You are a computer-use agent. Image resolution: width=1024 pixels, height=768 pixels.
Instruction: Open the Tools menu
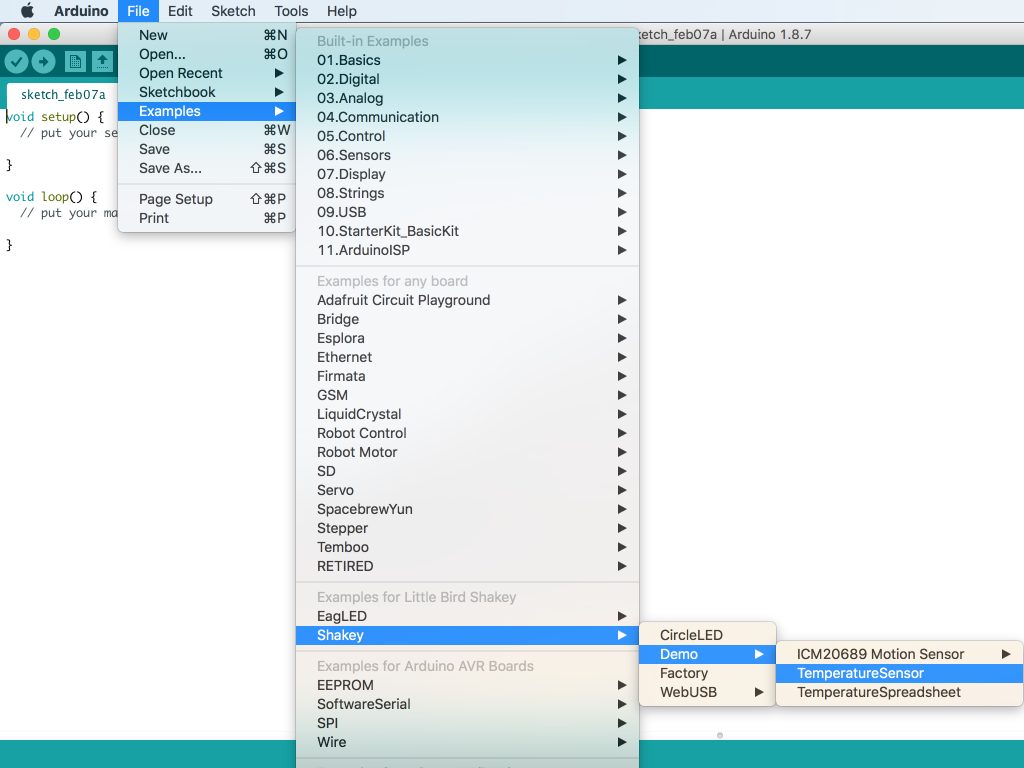291,11
